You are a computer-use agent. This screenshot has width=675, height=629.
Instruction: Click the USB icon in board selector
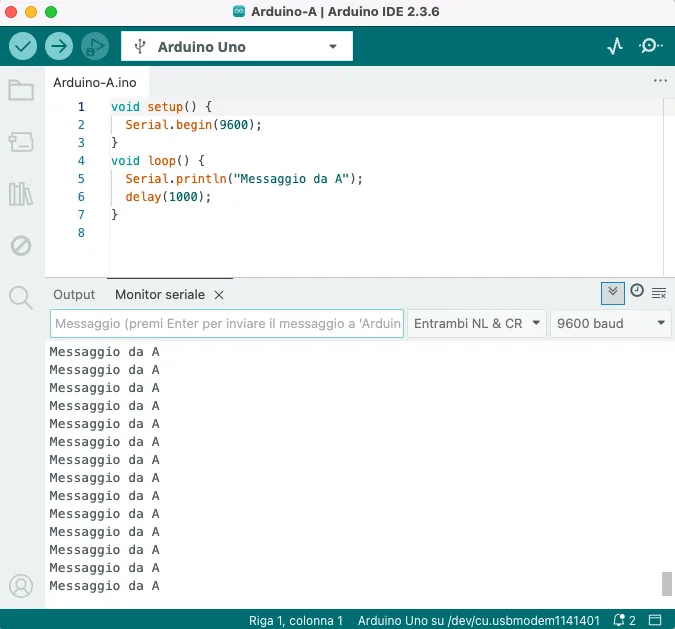pyautogui.click(x=140, y=46)
